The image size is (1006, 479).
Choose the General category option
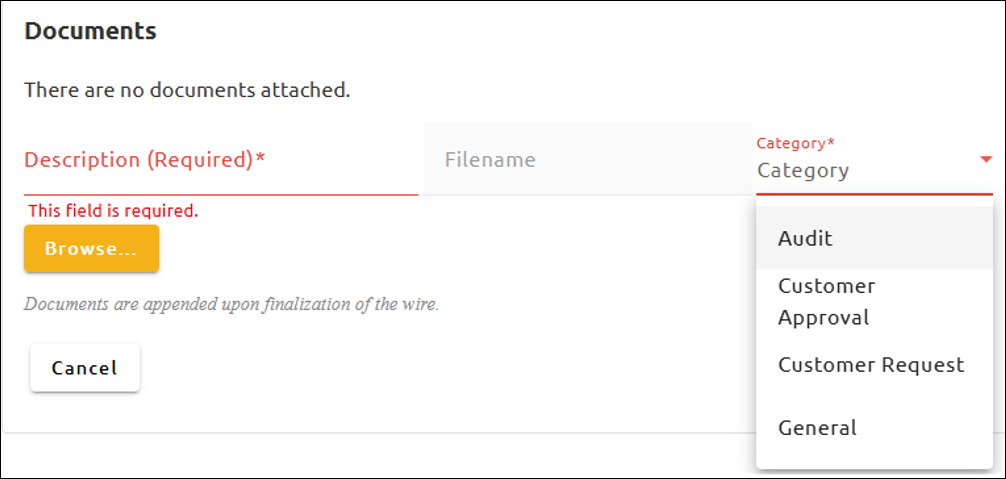817,428
